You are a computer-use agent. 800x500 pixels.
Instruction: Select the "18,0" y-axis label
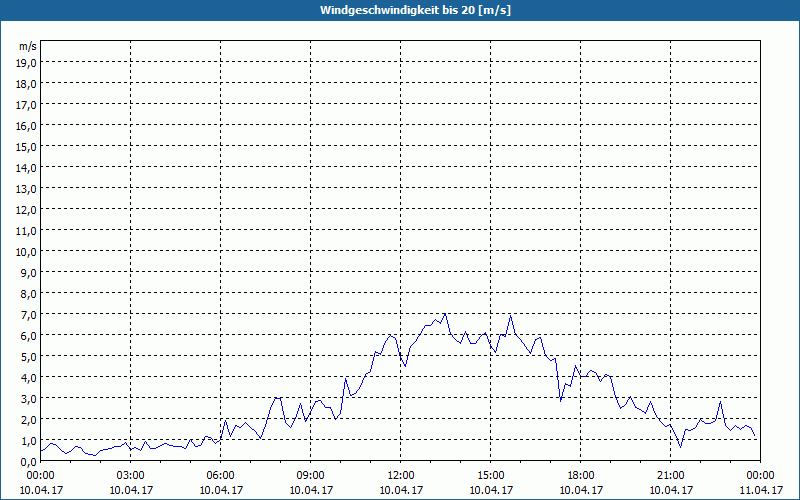27,84
